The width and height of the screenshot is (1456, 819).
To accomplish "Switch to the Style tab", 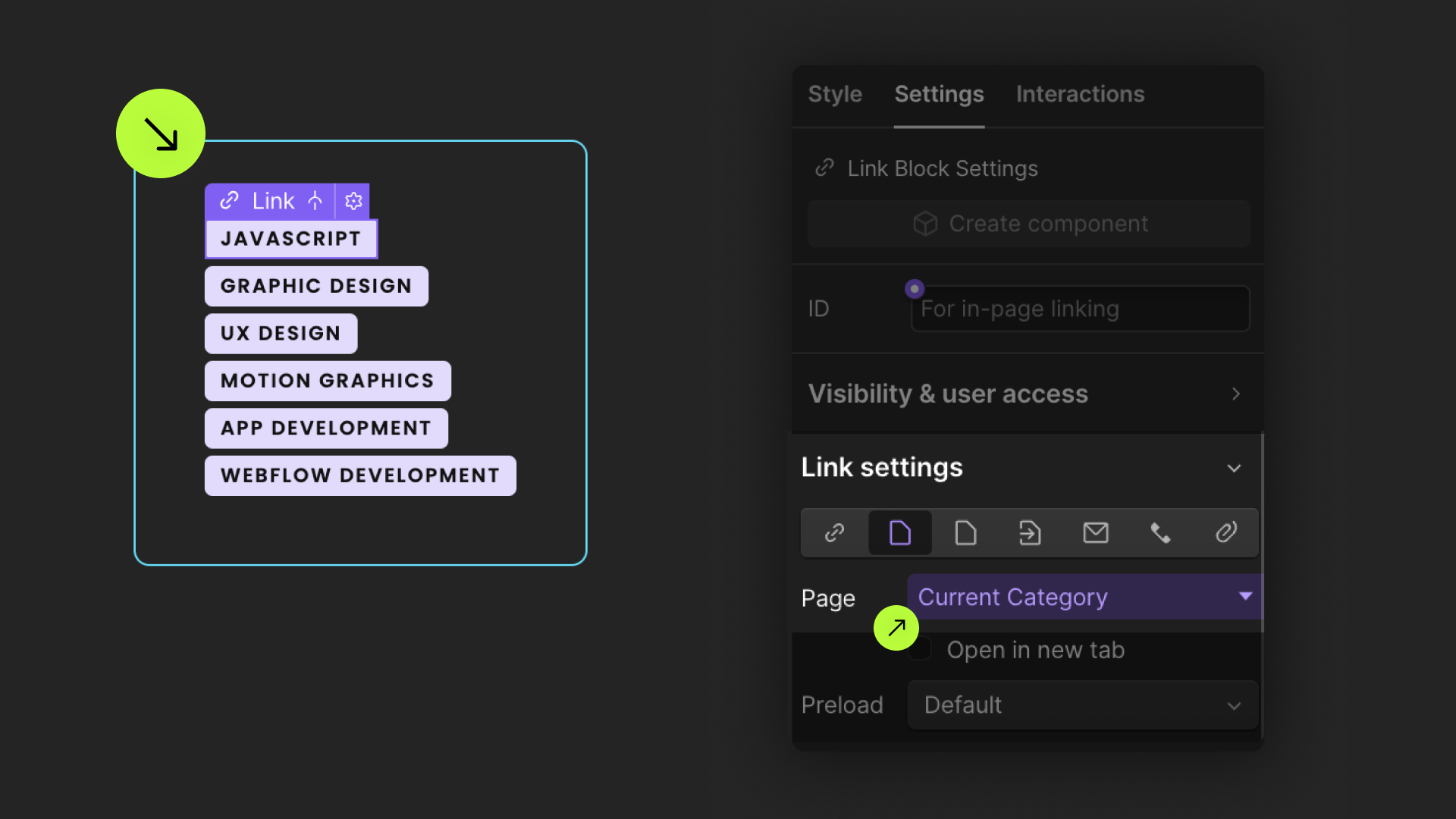I will [835, 94].
